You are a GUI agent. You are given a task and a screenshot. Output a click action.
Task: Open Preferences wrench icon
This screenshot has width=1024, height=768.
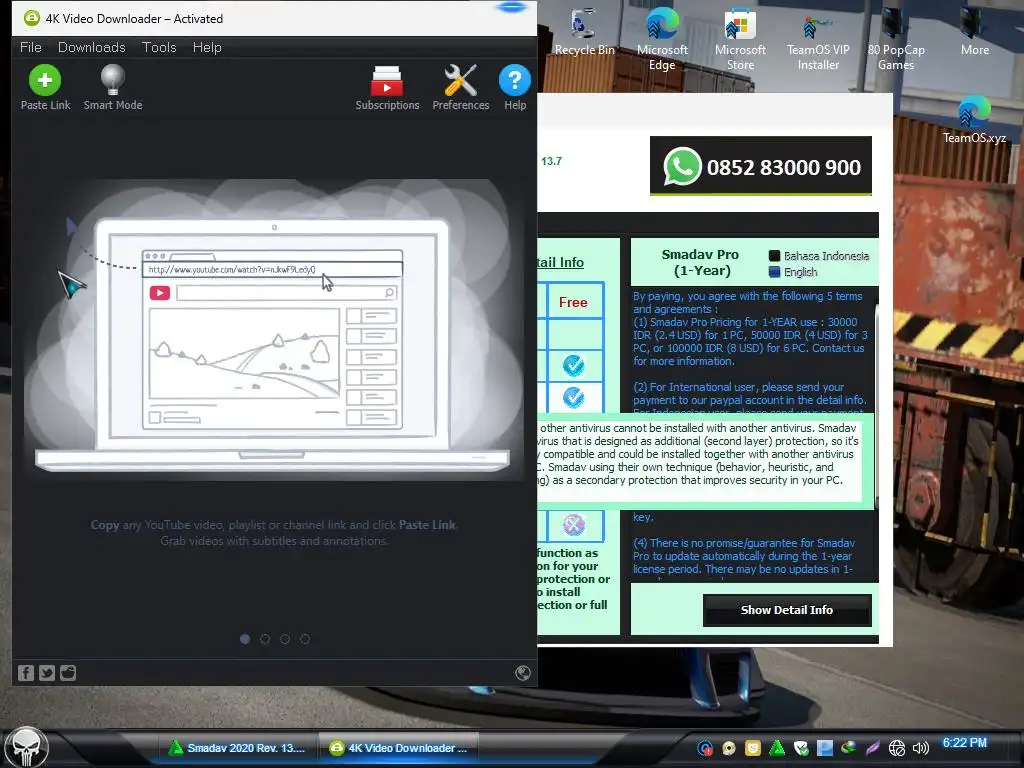coord(460,80)
